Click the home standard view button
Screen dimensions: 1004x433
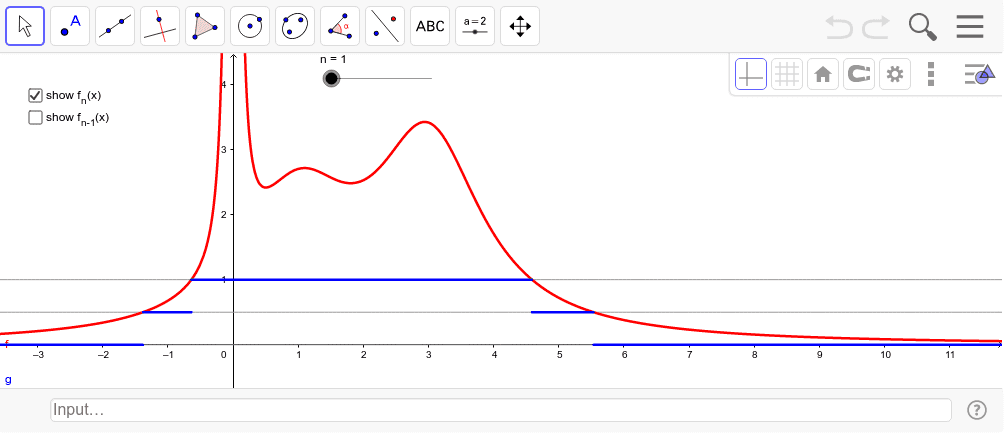[x=823, y=74]
